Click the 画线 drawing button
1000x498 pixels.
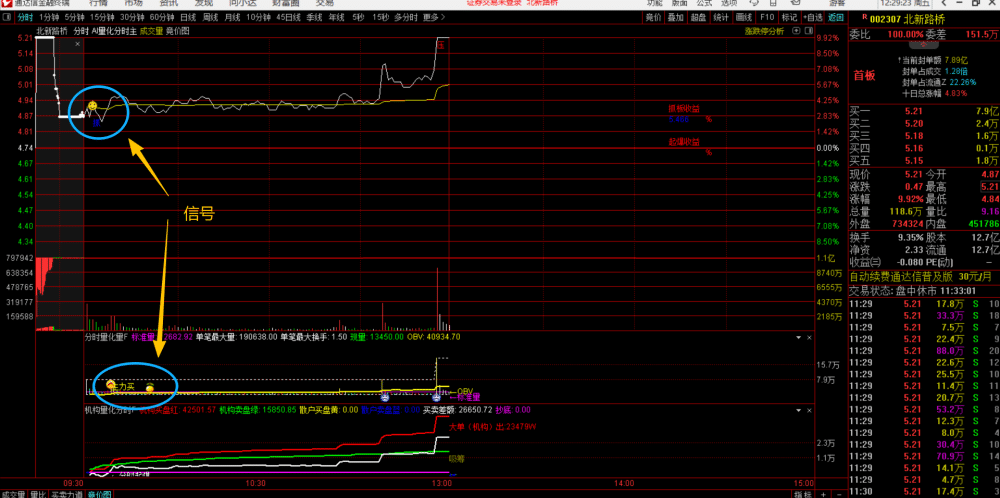(x=744, y=17)
